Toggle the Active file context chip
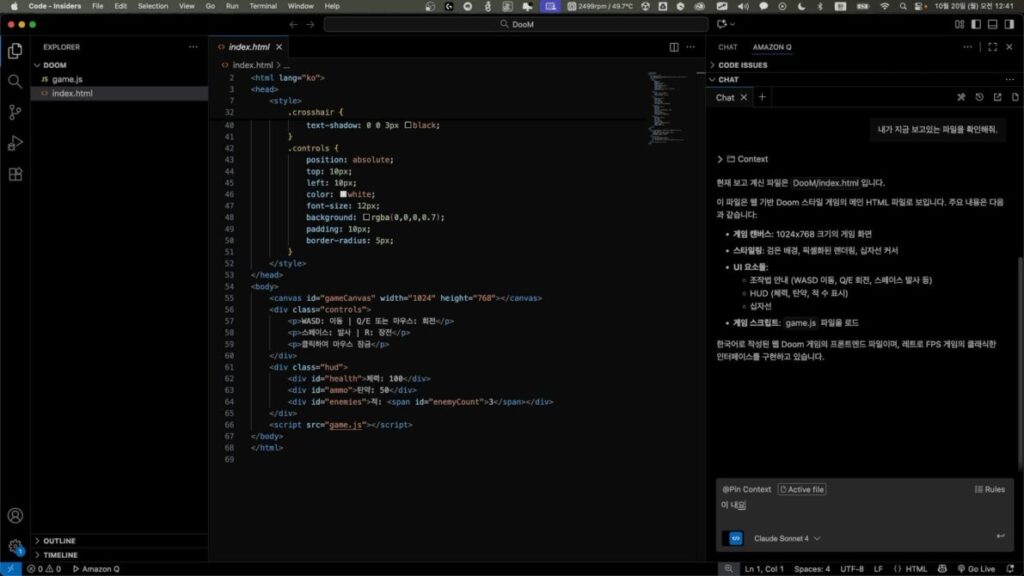Viewport: 1024px width, 576px height. coord(803,490)
